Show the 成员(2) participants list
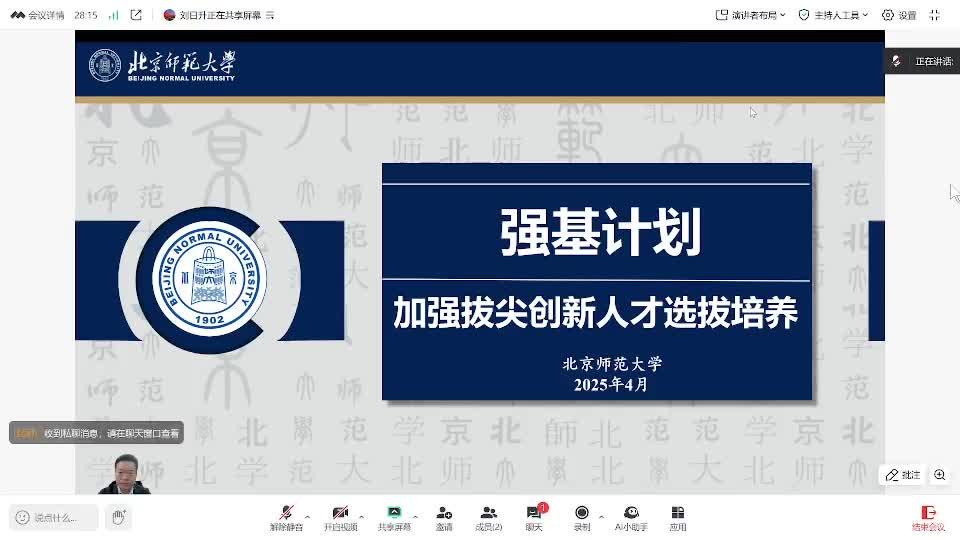The height and width of the screenshot is (540, 960). [x=489, y=518]
